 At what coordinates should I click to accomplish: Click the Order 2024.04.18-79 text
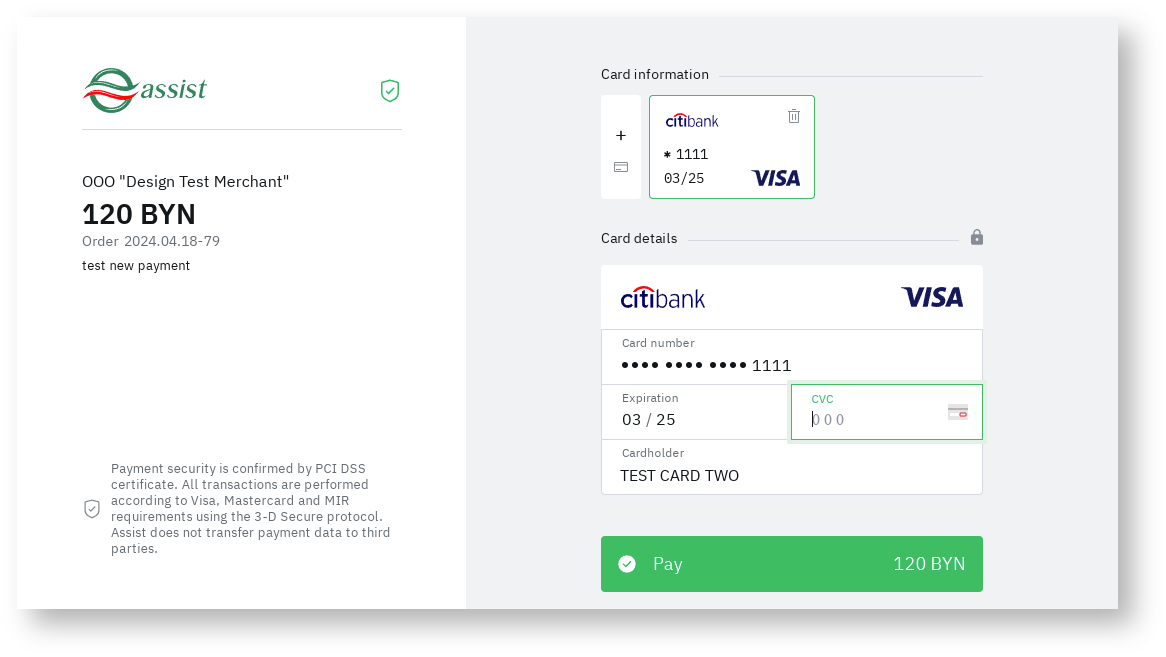click(x=151, y=241)
